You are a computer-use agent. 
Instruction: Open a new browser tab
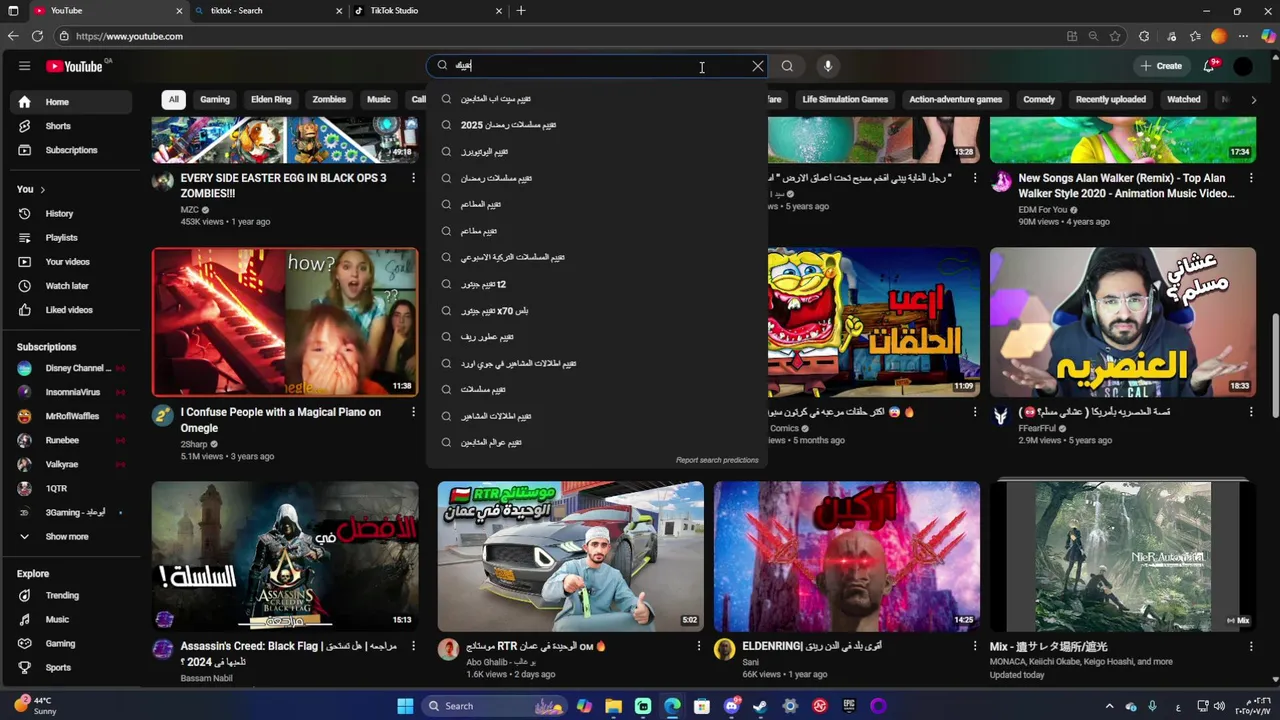(521, 11)
